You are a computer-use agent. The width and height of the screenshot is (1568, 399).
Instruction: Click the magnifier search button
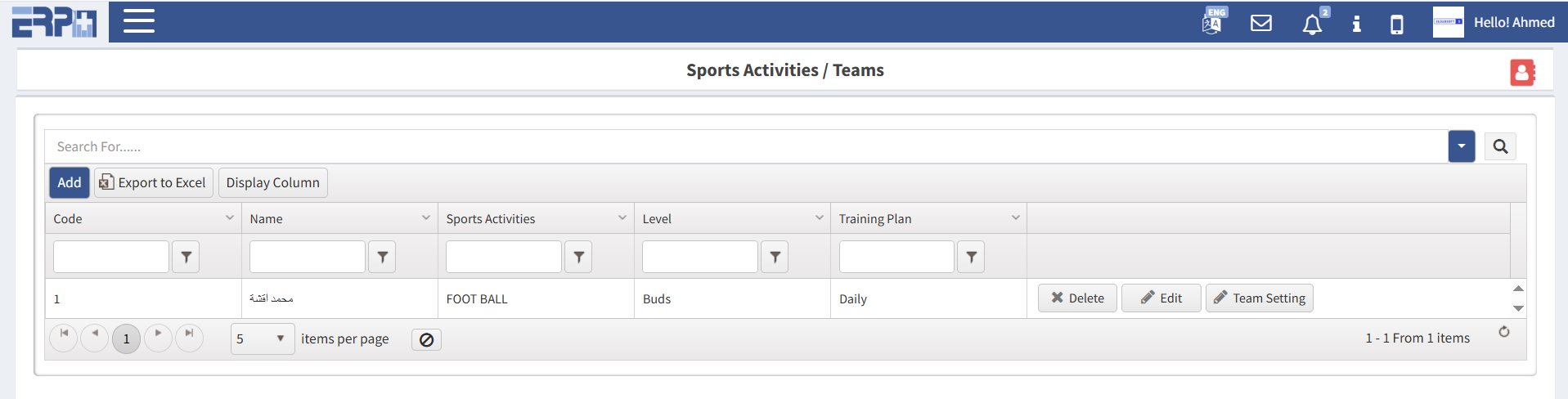click(1500, 146)
